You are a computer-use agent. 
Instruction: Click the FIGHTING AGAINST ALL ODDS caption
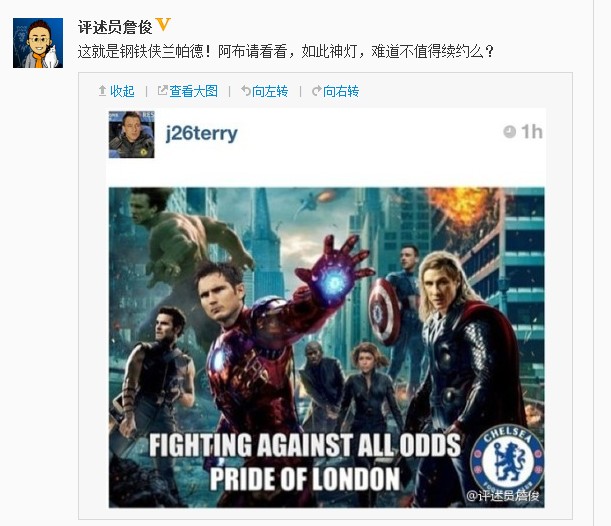(x=305, y=445)
